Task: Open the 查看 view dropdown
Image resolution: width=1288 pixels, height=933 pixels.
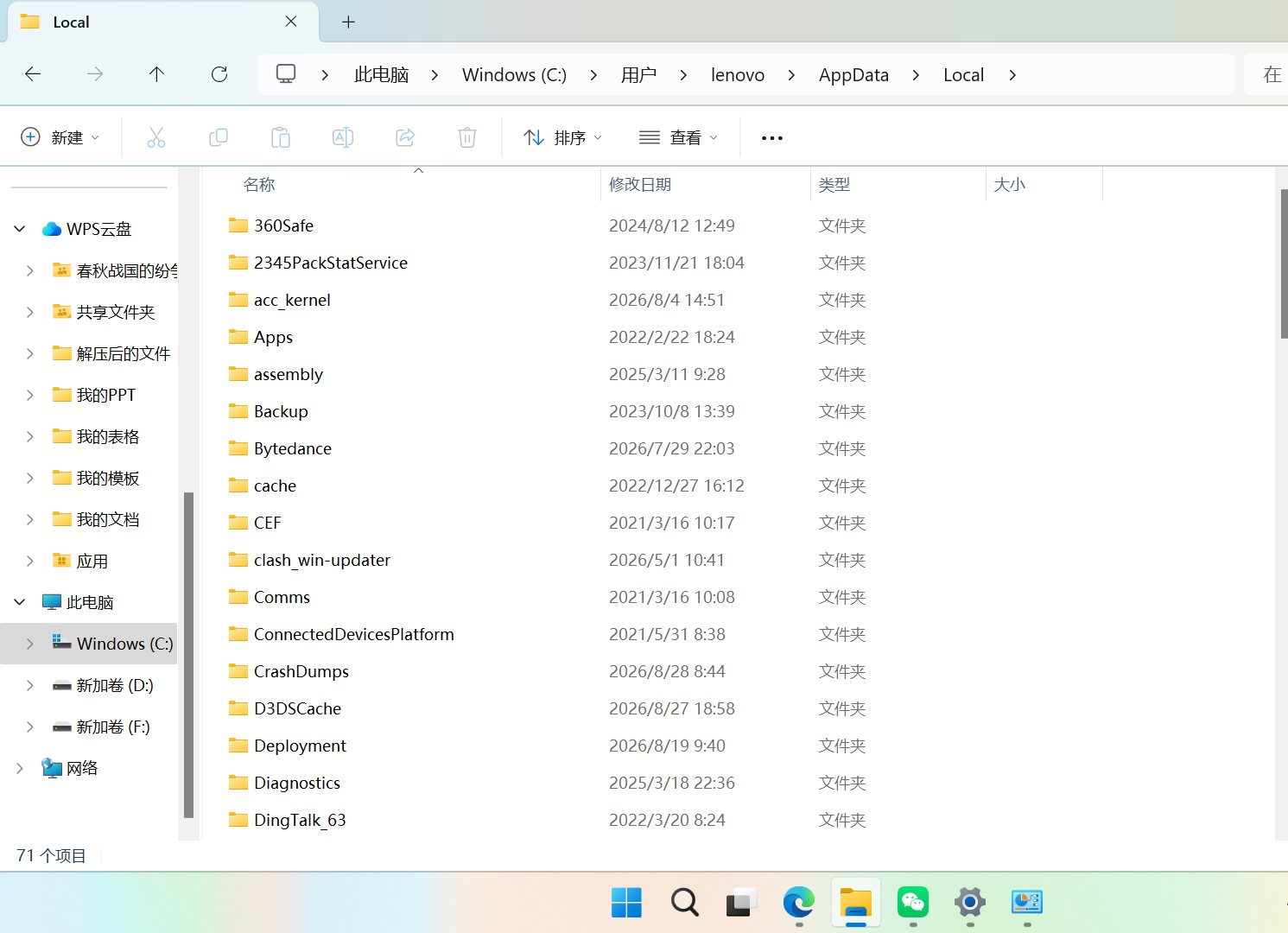Action: pos(678,137)
